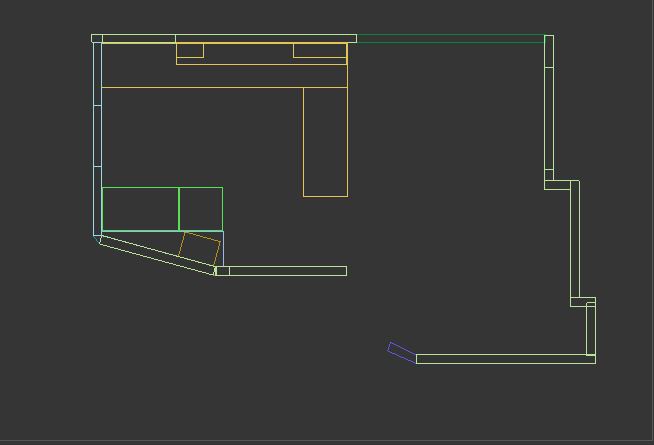Select the long top wall outline
This screenshot has width=654, height=445.
(x=265, y=39)
